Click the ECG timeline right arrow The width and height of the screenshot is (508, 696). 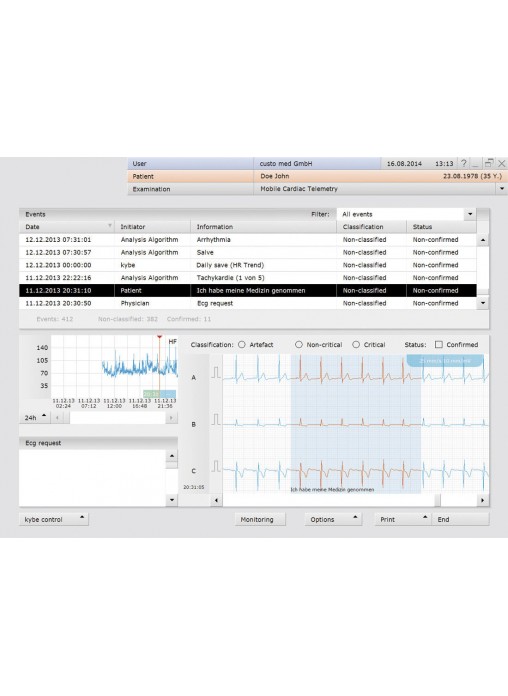483,500
